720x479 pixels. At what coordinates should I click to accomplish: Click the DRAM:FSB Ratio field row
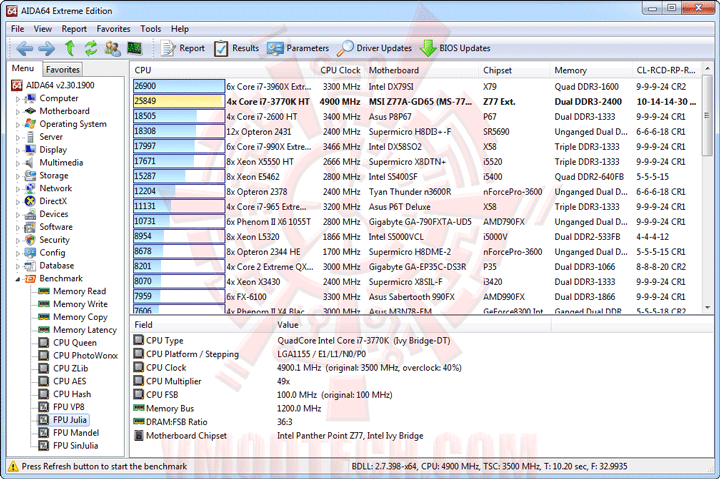coord(422,422)
